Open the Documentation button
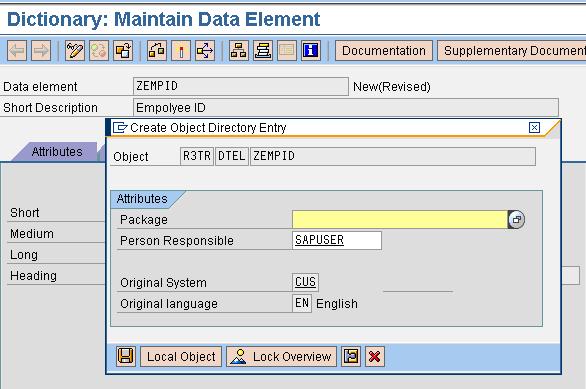 (384, 50)
